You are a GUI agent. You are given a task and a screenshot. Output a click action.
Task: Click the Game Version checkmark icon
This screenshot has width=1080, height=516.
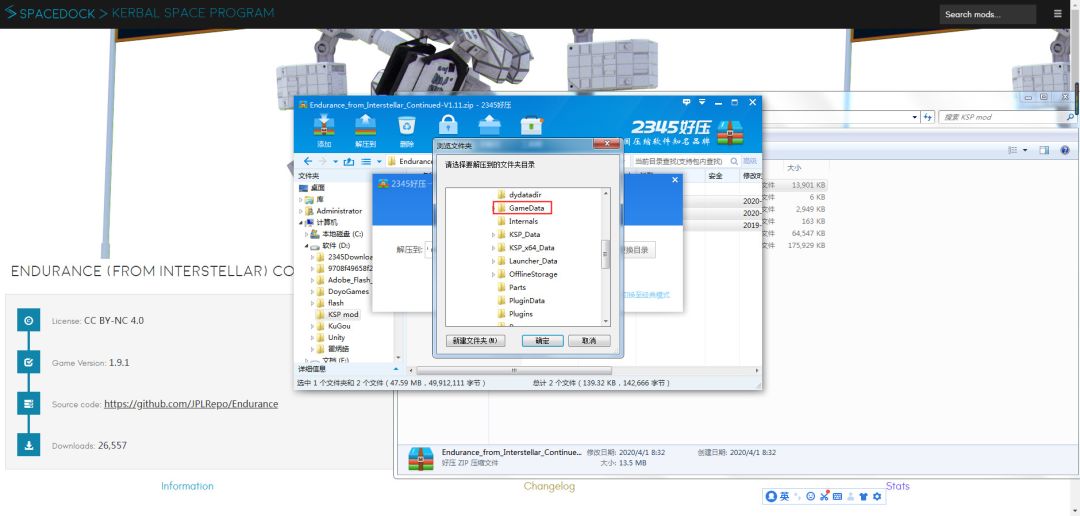(28, 362)
